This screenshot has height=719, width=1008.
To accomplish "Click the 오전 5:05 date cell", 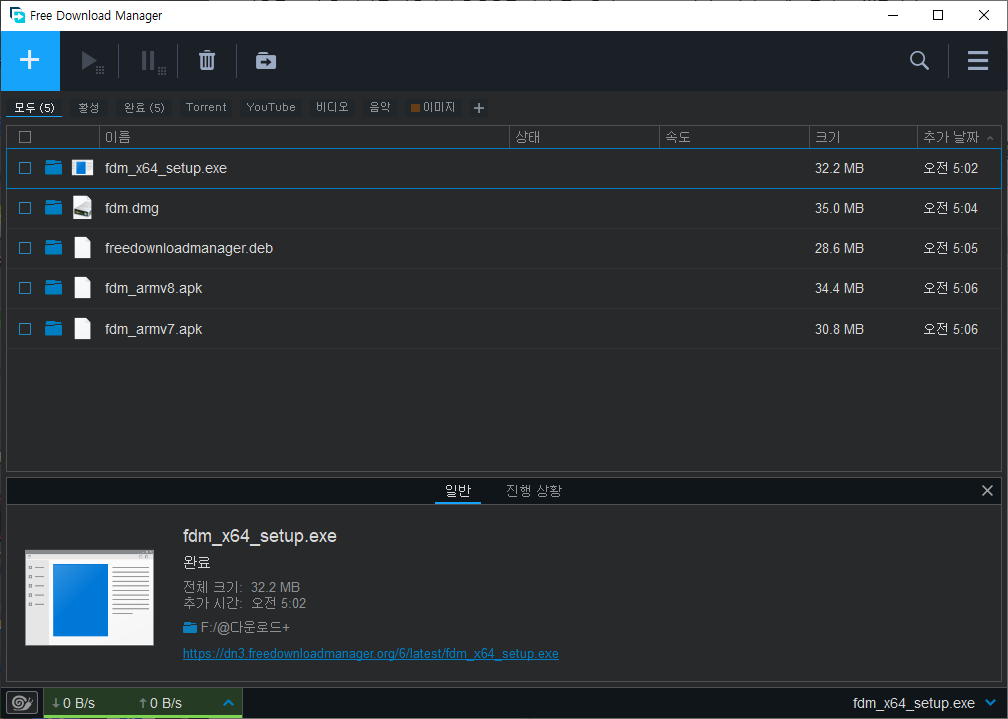I will coord(950,248).
